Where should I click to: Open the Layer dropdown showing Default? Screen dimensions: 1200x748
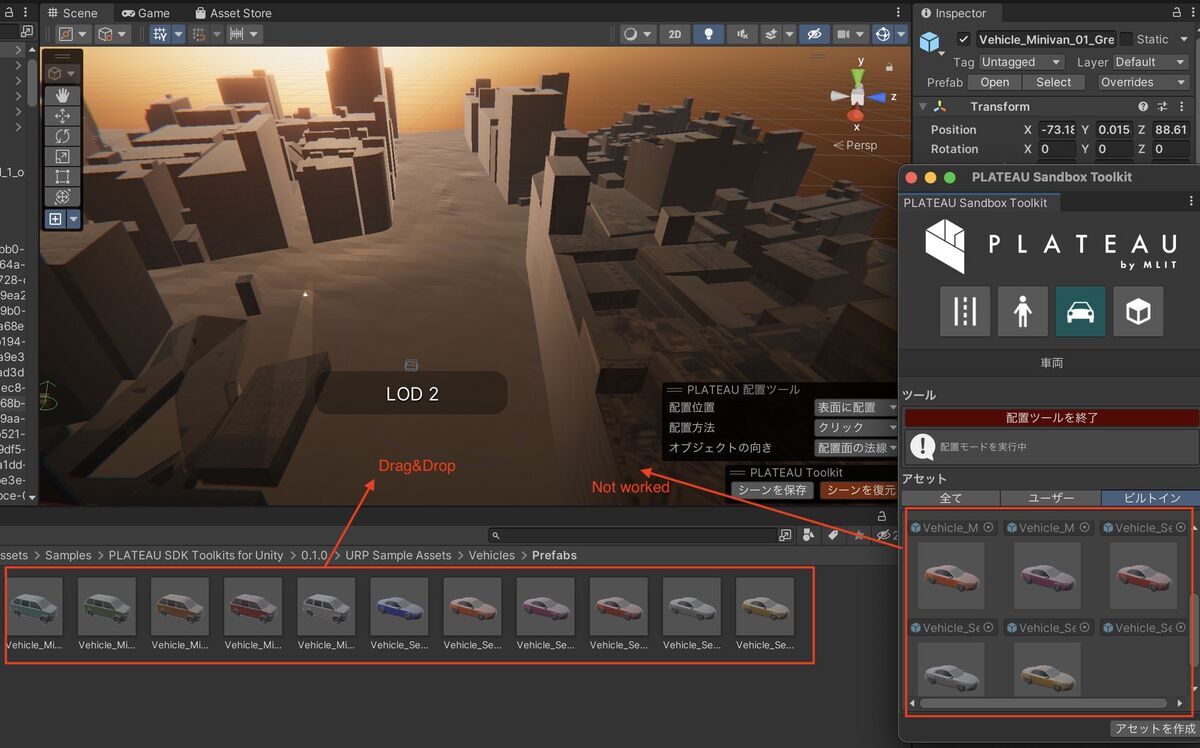(x=1151, y=62)
